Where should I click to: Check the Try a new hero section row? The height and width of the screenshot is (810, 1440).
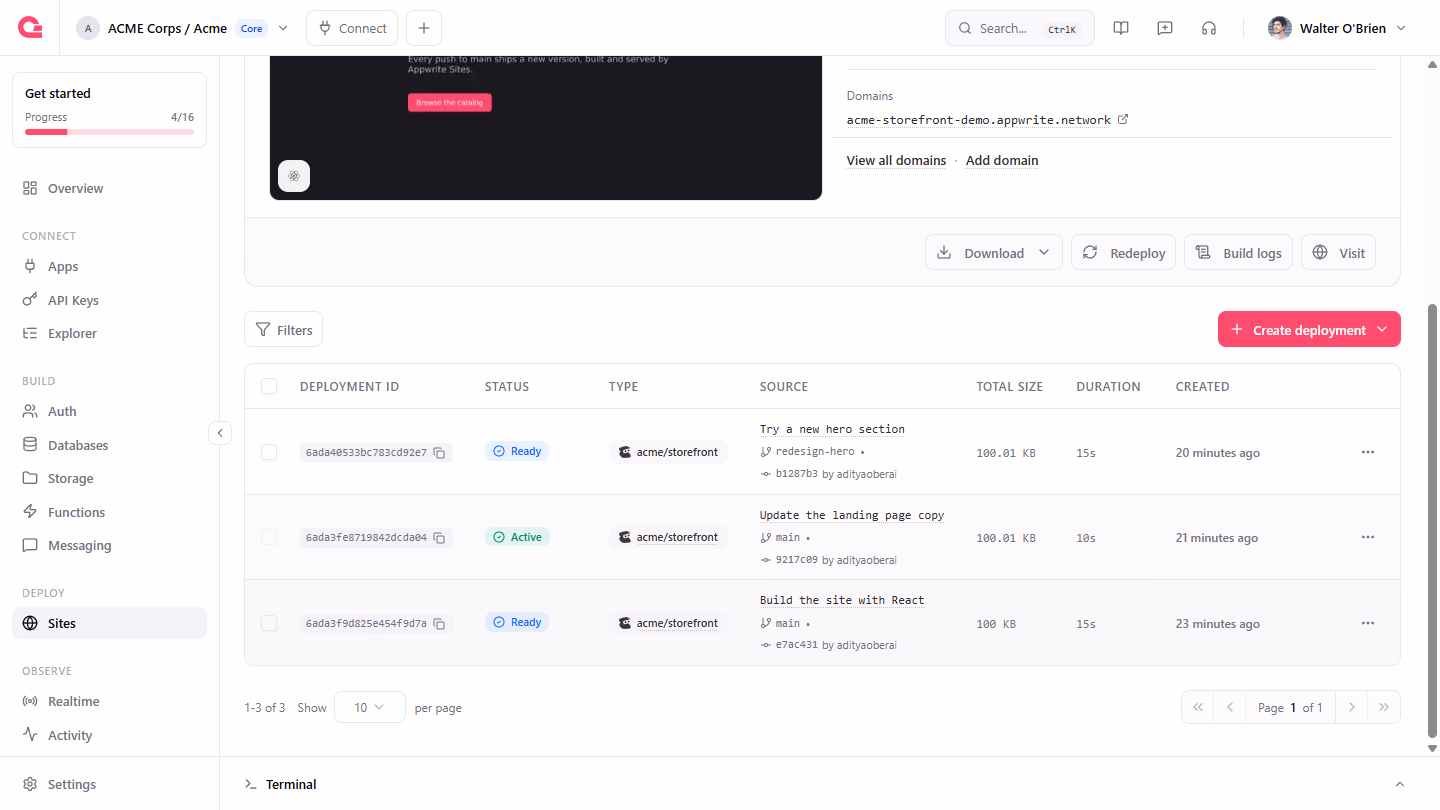pyautogui.click(x=269, y=452)
